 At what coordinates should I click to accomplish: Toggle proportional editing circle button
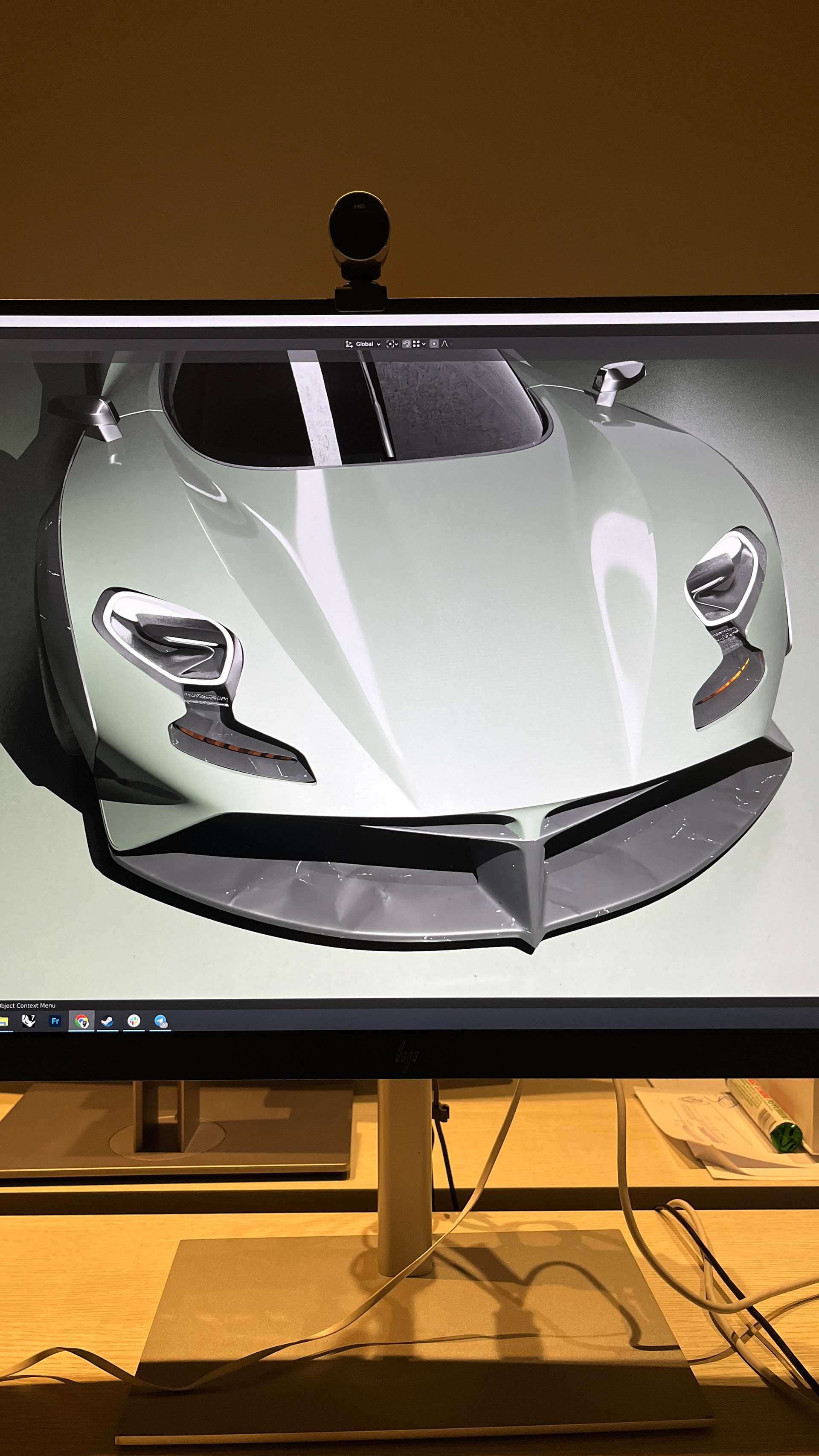click(x=434, y=344)
